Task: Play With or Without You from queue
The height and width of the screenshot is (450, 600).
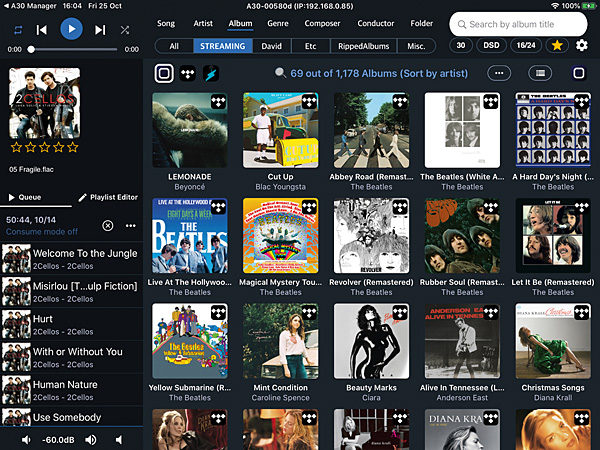Action: coord(72,357)
